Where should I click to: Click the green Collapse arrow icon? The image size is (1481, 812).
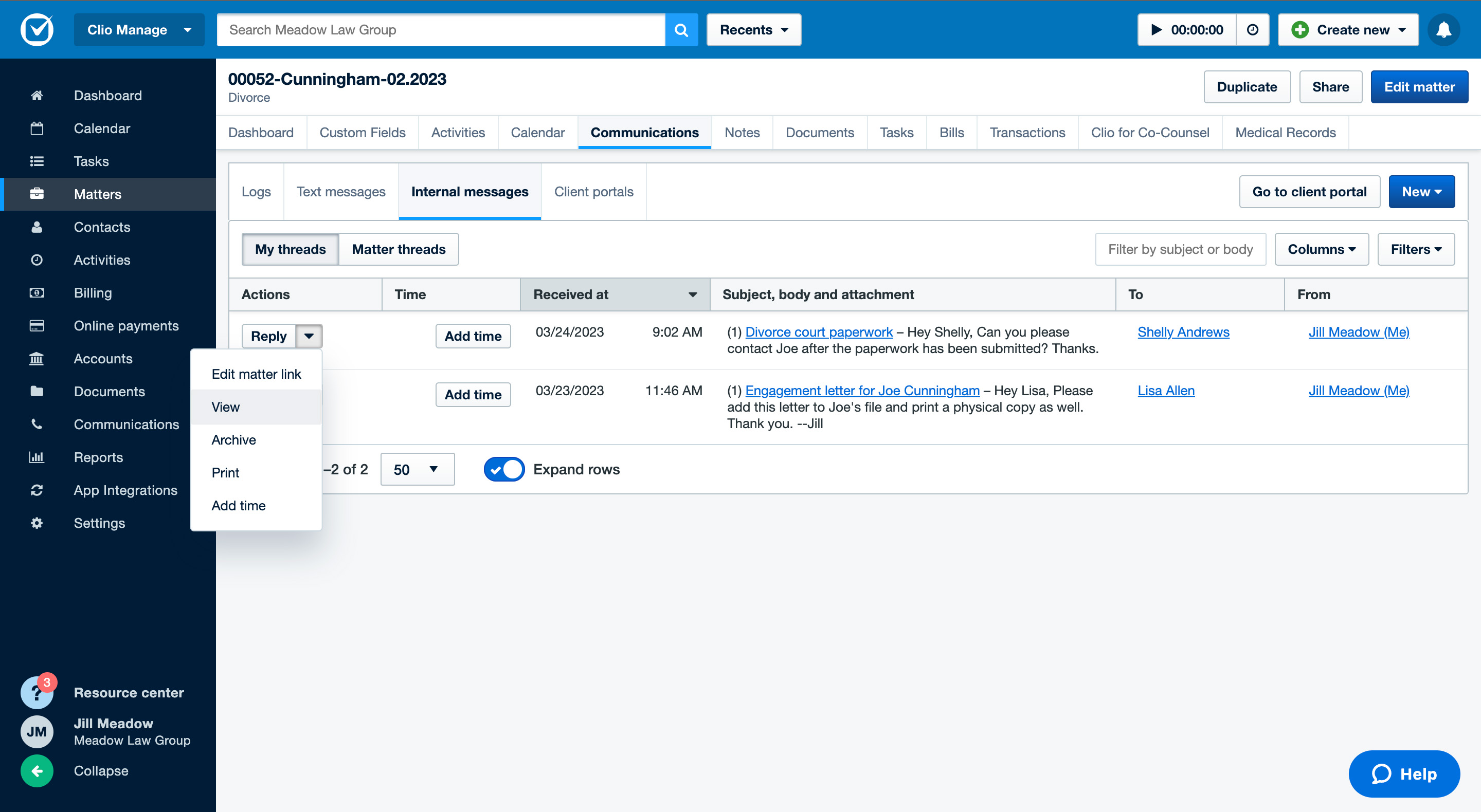(x=37, y=770)
